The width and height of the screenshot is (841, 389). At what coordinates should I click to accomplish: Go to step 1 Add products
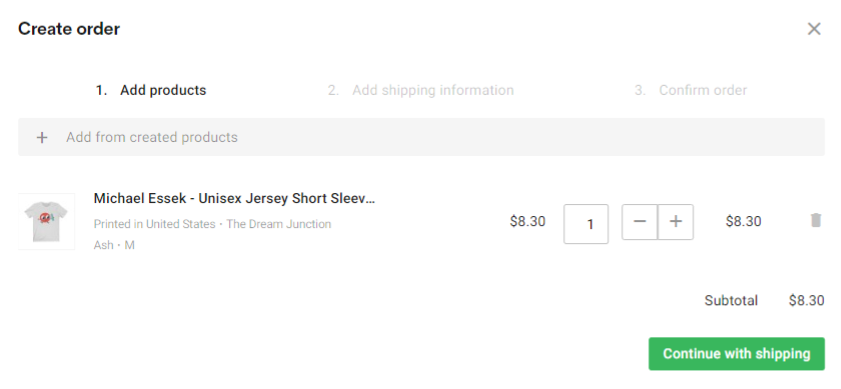(x=151, y=90)
